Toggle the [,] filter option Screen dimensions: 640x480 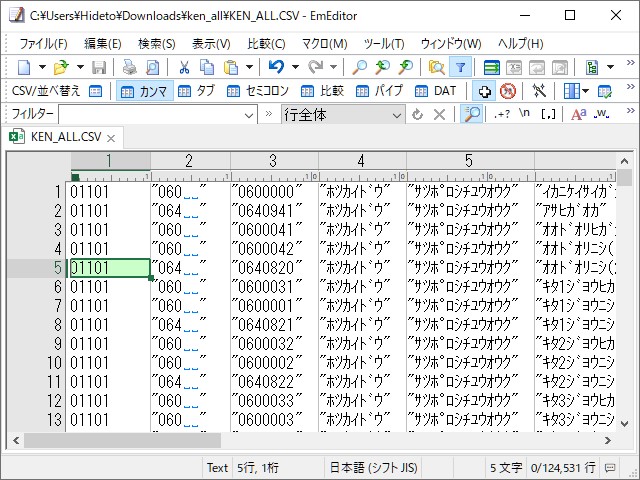coord(548,114)
